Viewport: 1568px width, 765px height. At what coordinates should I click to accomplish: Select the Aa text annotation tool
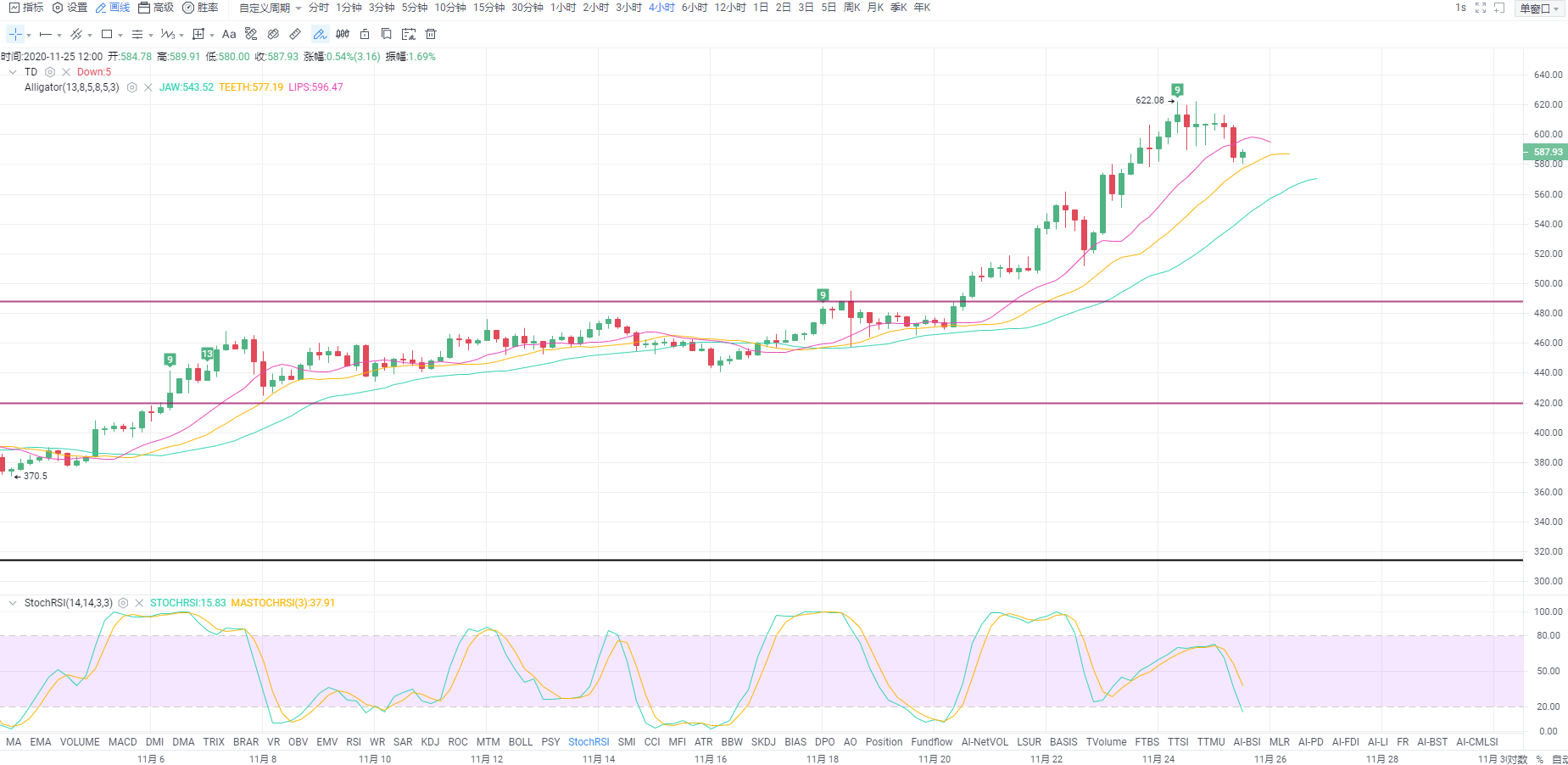[229, 35]
